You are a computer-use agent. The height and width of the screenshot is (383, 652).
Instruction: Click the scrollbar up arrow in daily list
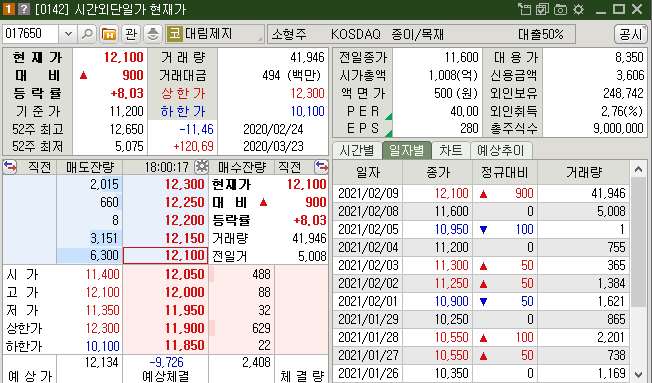[x=638, y=169]
